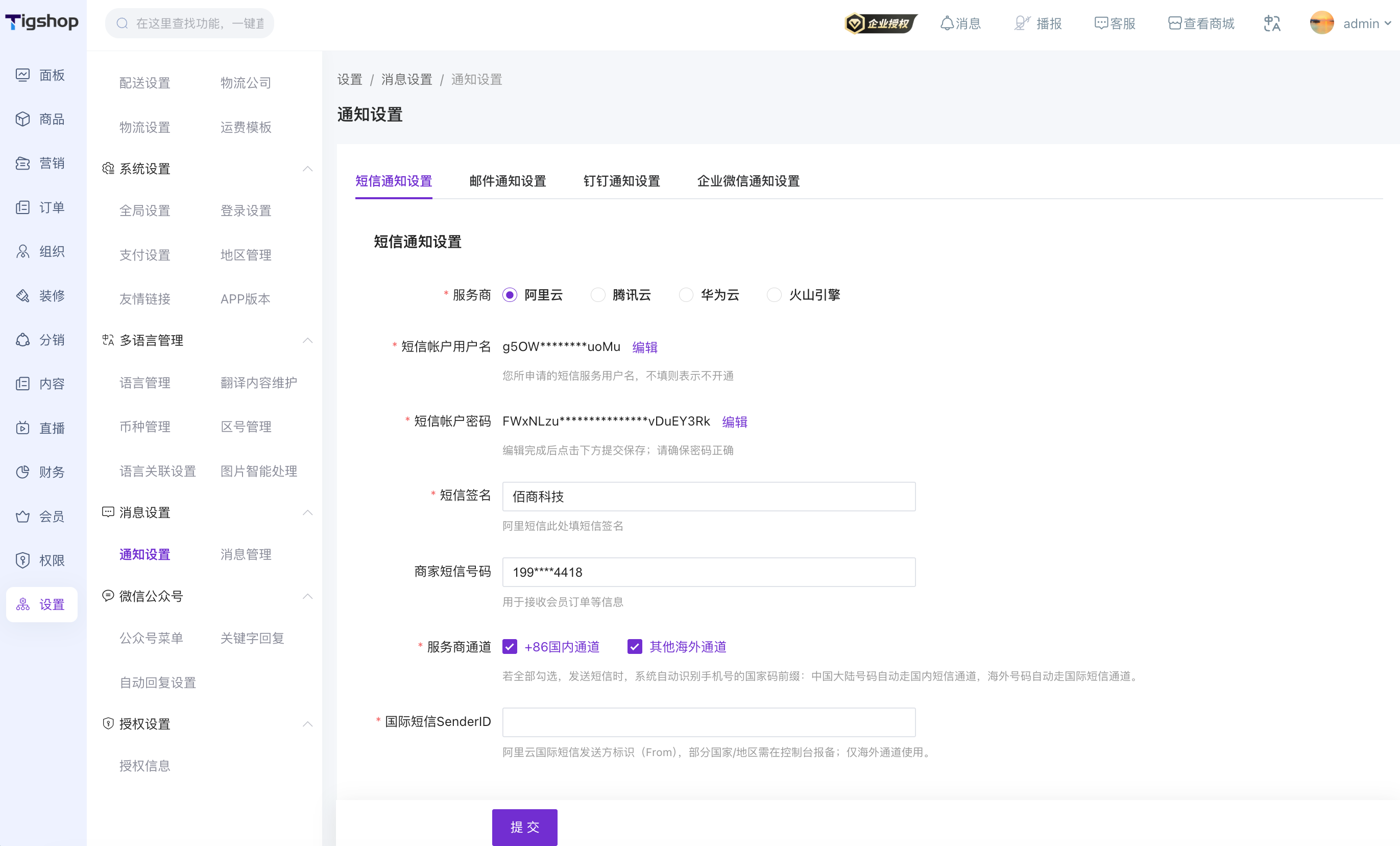
Task: Switch to the 邮件通知设置 tab
Action: (508, 181)
